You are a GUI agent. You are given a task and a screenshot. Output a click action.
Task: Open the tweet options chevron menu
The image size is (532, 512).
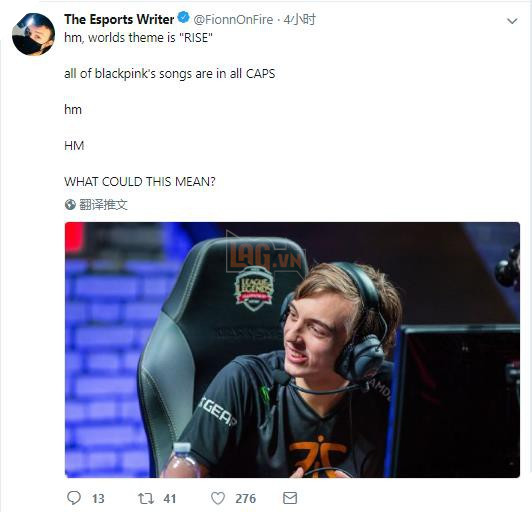tap(512, 21)
